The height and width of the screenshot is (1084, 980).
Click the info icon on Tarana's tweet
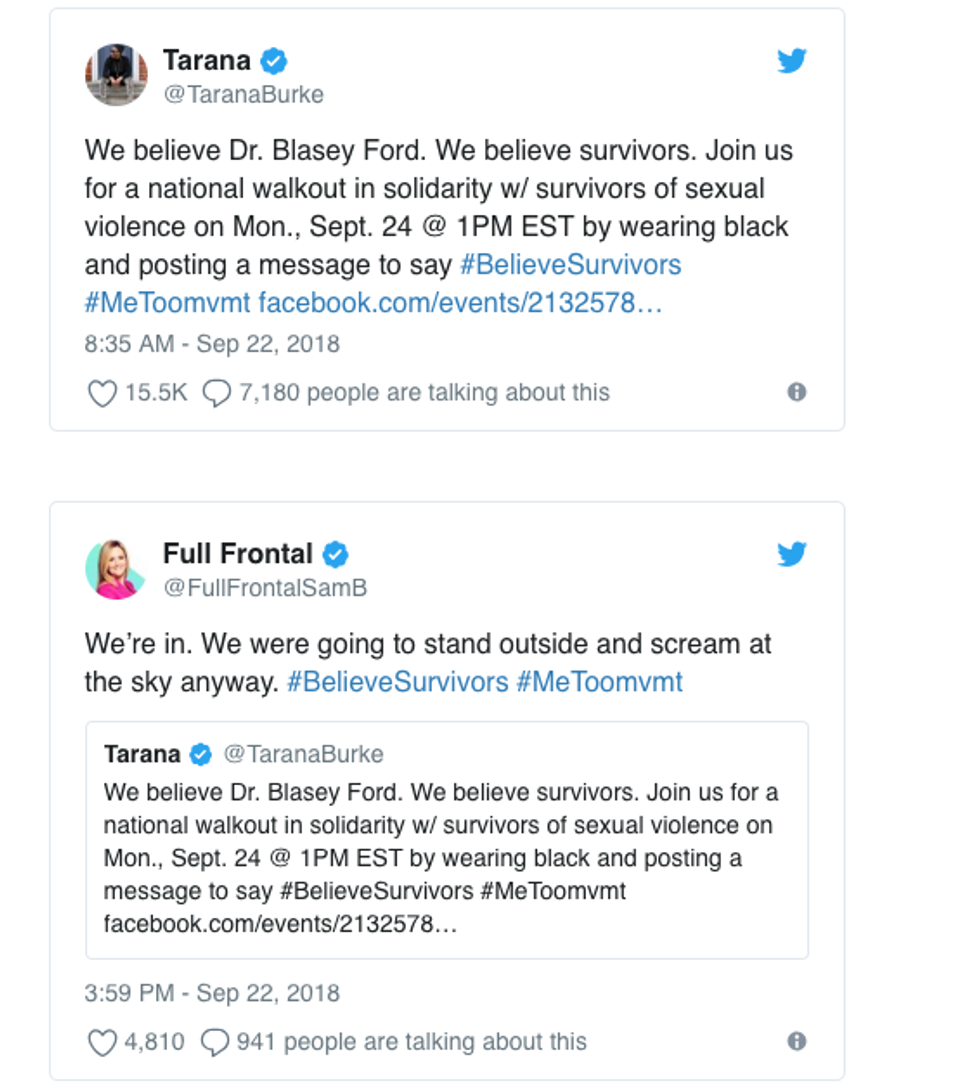pos(796,392)
